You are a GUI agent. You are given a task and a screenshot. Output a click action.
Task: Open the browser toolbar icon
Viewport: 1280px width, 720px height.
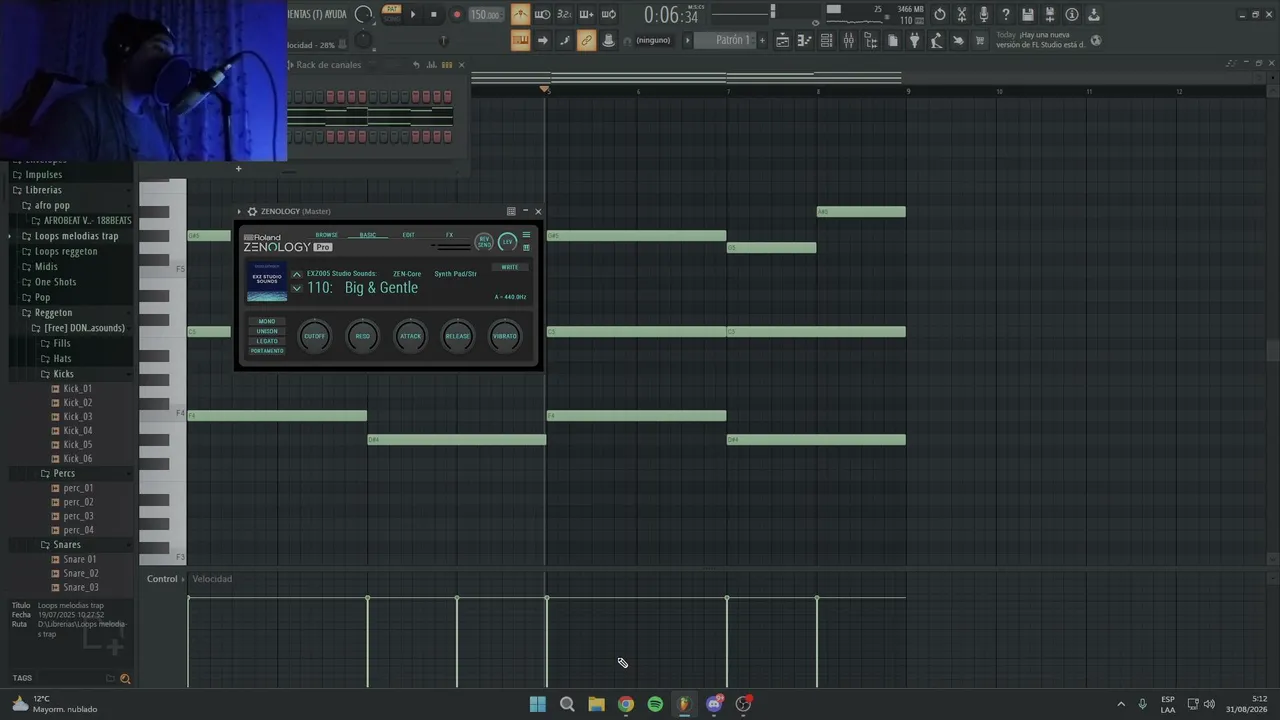[871, 40]
